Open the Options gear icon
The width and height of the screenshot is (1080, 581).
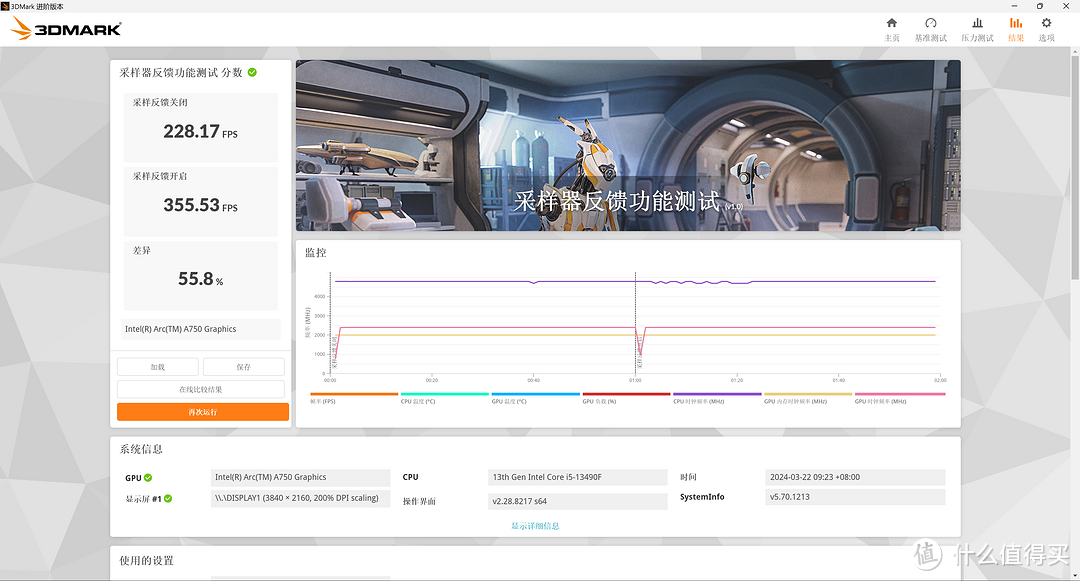pyautogui.click(x=1046, y=23)
